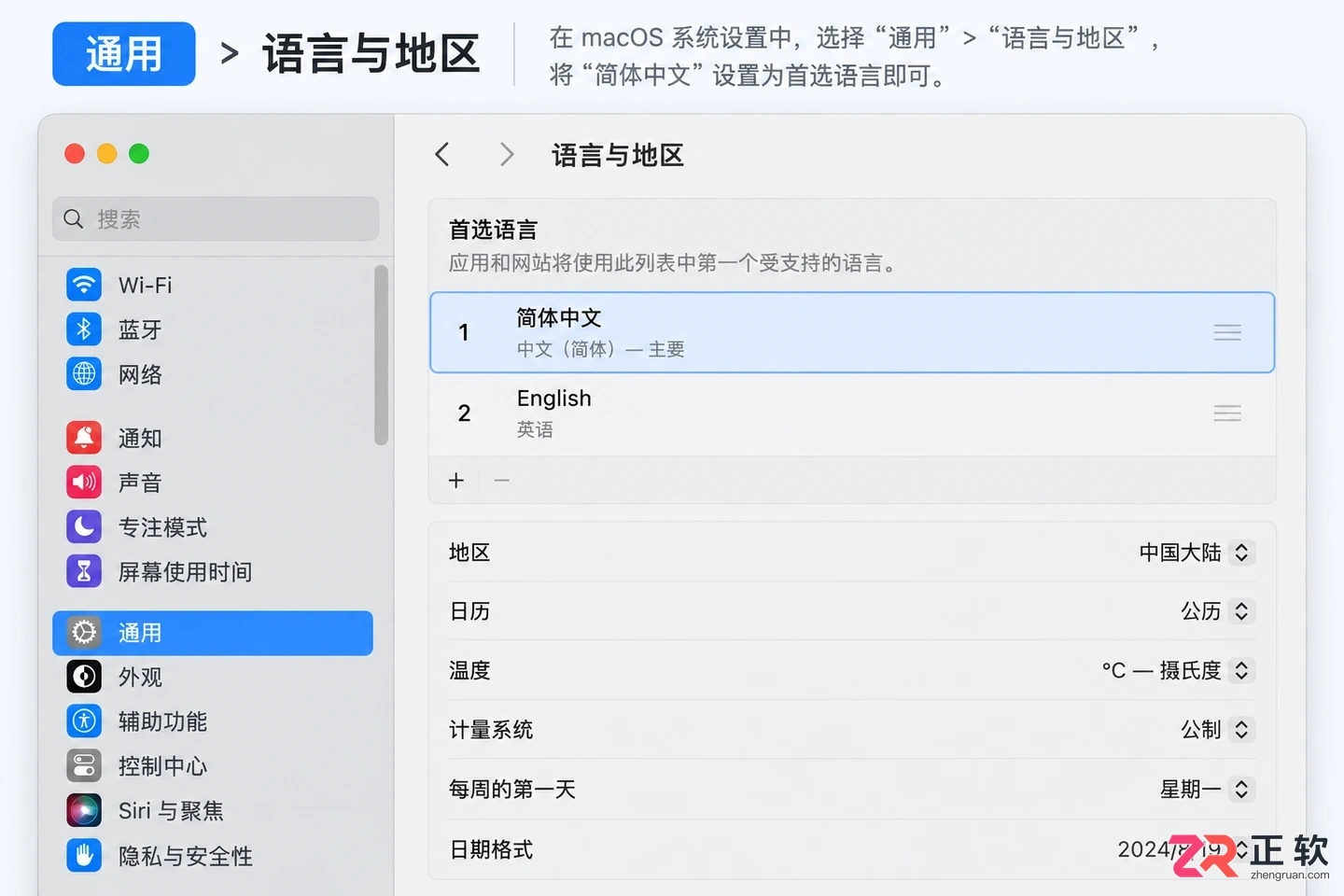Click the green zoom window button
The image size is (1344, 896).
pyautogui.click(x=139, y=154)
